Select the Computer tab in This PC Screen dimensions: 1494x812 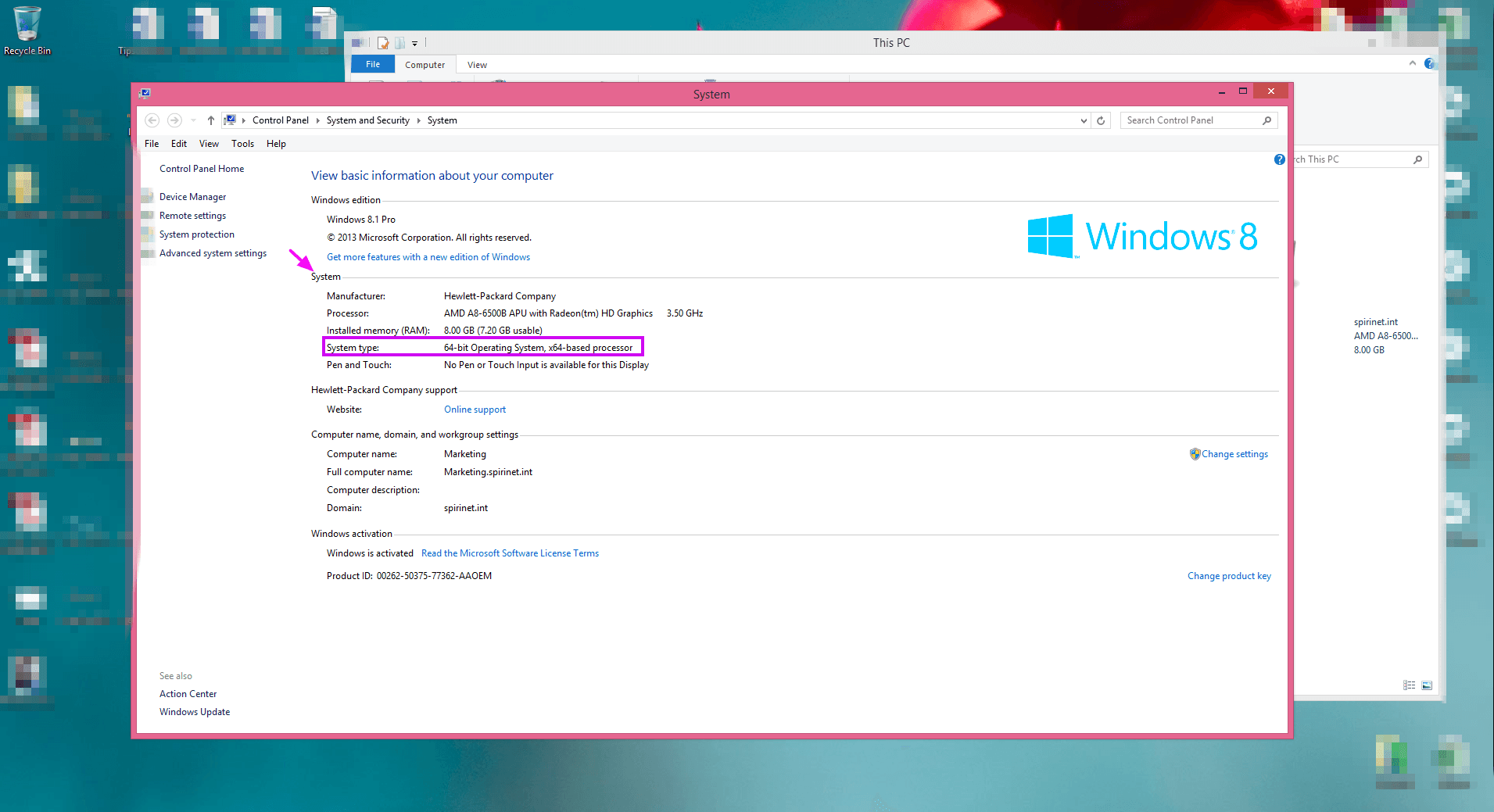(x=425, y=65)
